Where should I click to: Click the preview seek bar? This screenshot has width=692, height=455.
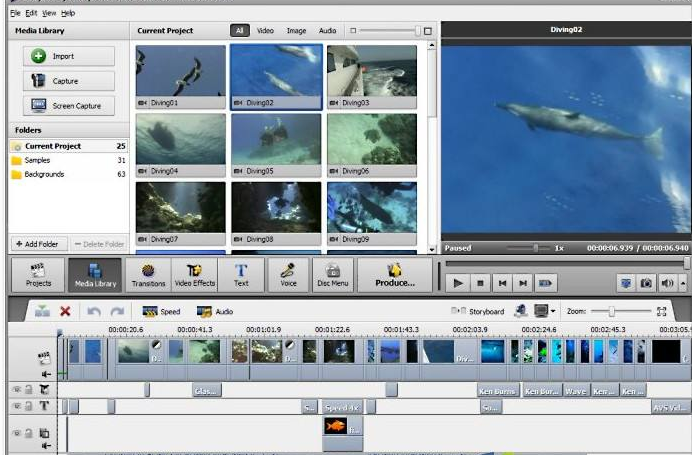point(566,263)
